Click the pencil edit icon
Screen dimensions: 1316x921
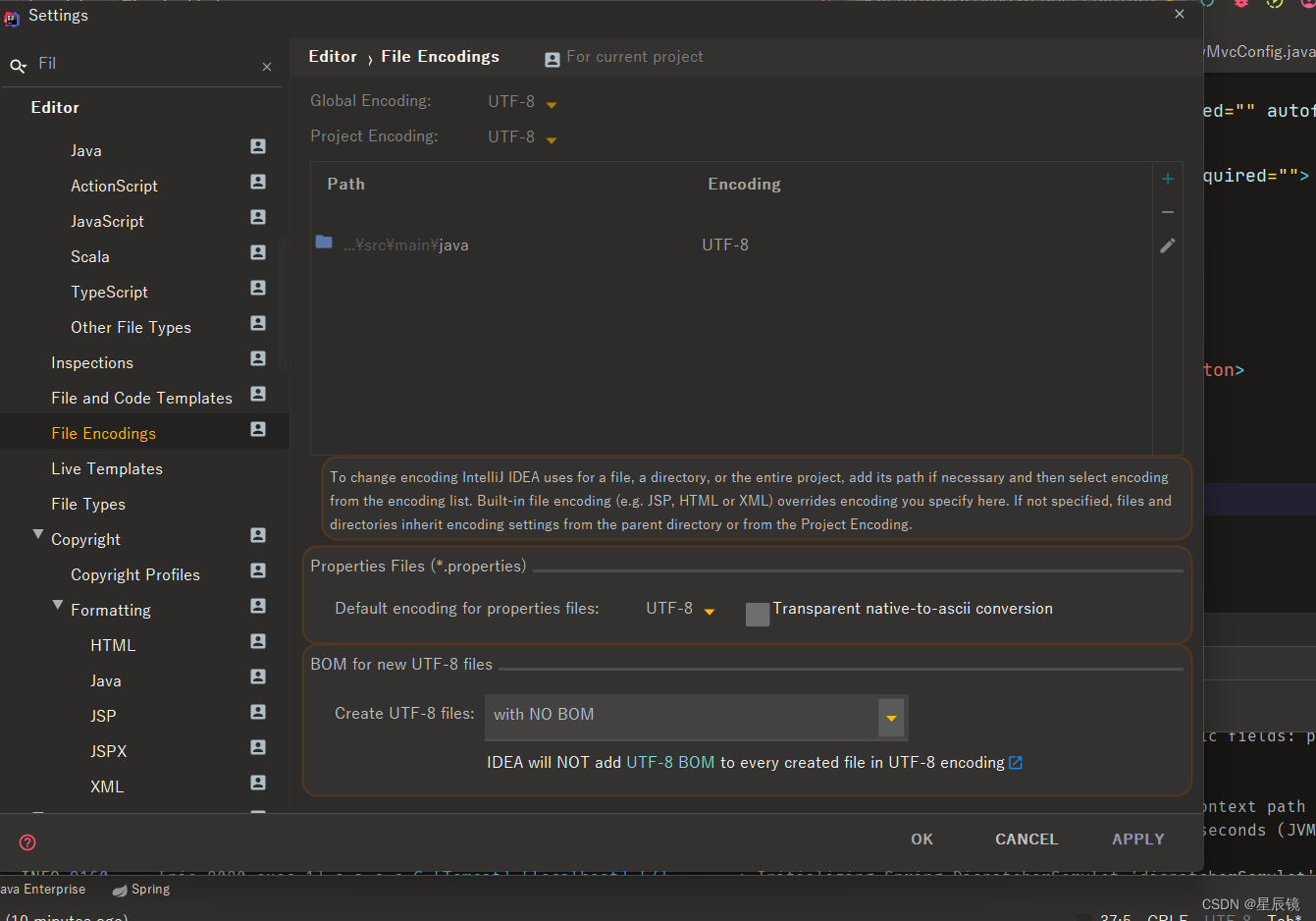click(x=1168, y=245)
